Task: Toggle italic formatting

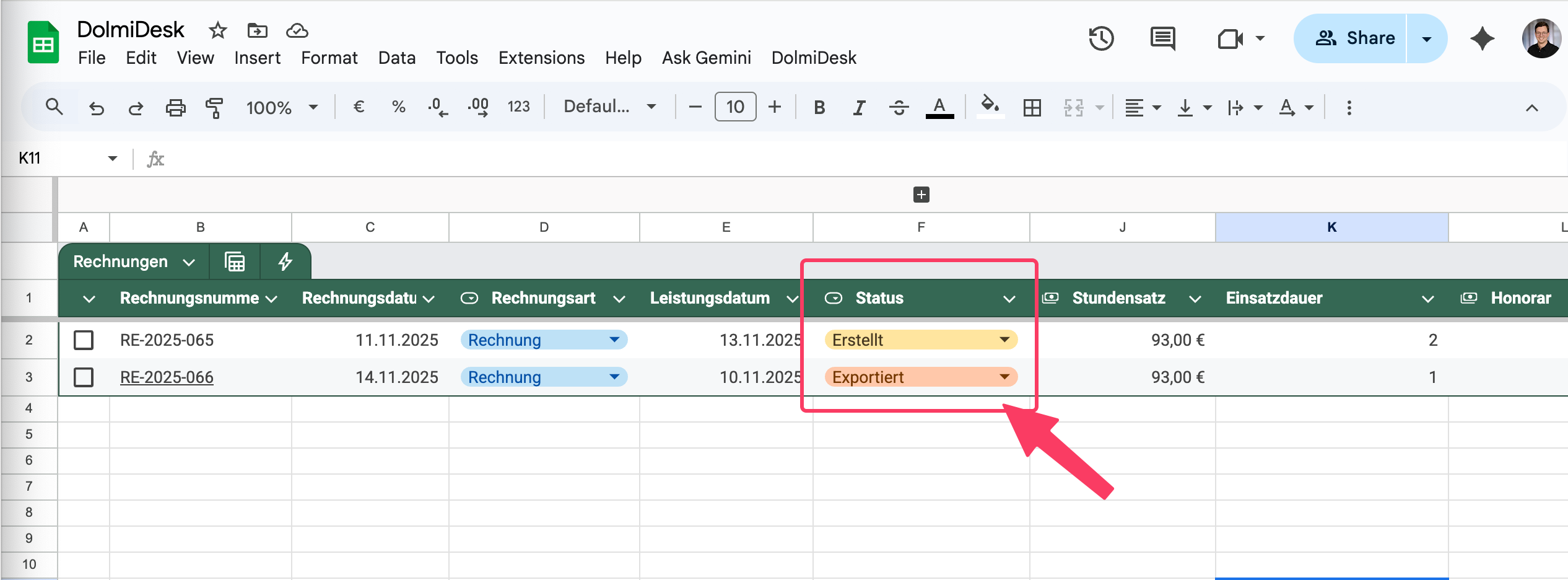Action: [x=858, y=107]
